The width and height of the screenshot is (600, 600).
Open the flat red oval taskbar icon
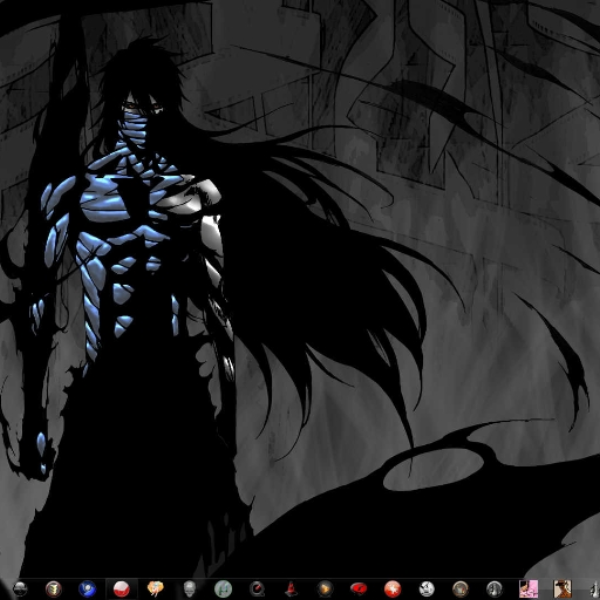pos(359,589)
